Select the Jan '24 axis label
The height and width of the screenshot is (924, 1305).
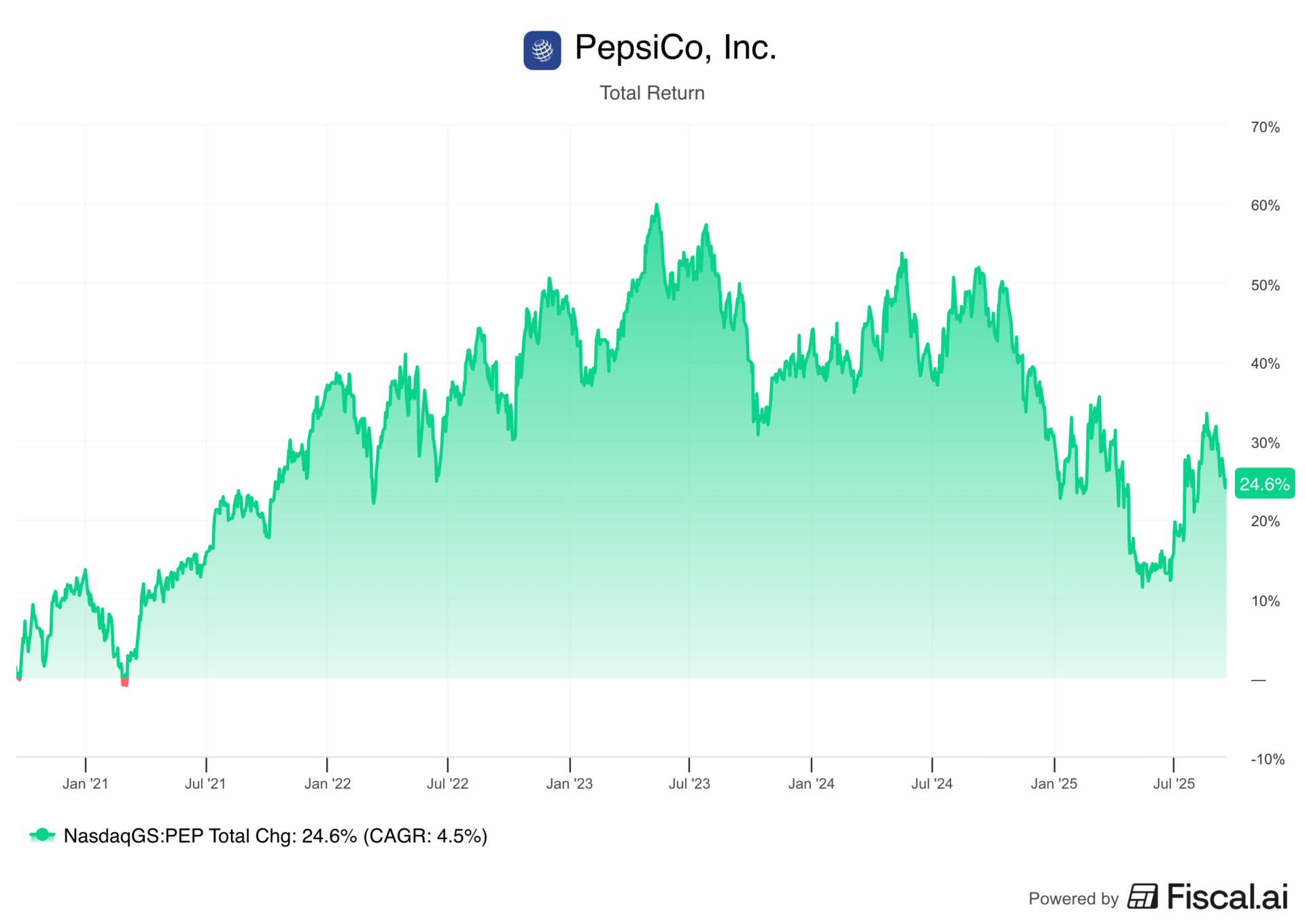pos(812,783)
